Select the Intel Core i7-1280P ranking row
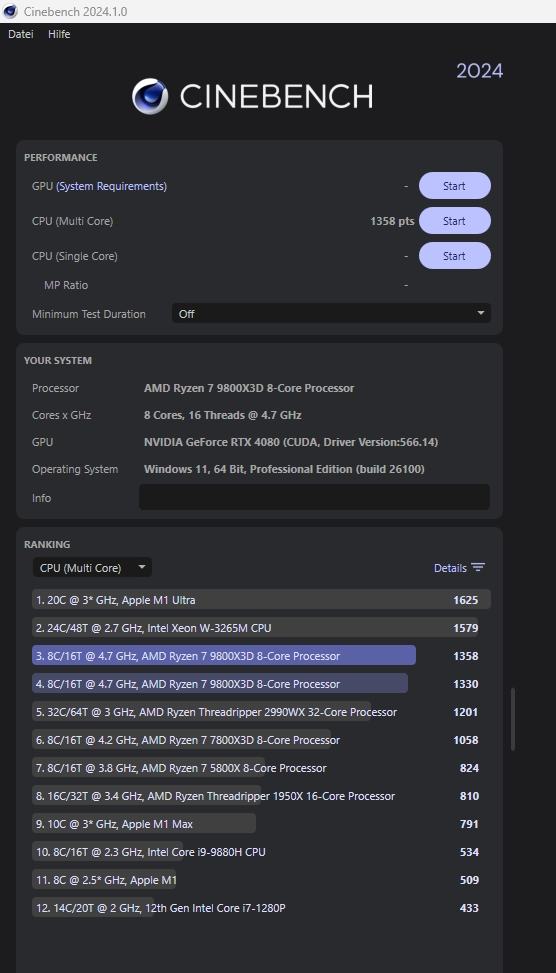The image size is (556, 973). [261, 908]
